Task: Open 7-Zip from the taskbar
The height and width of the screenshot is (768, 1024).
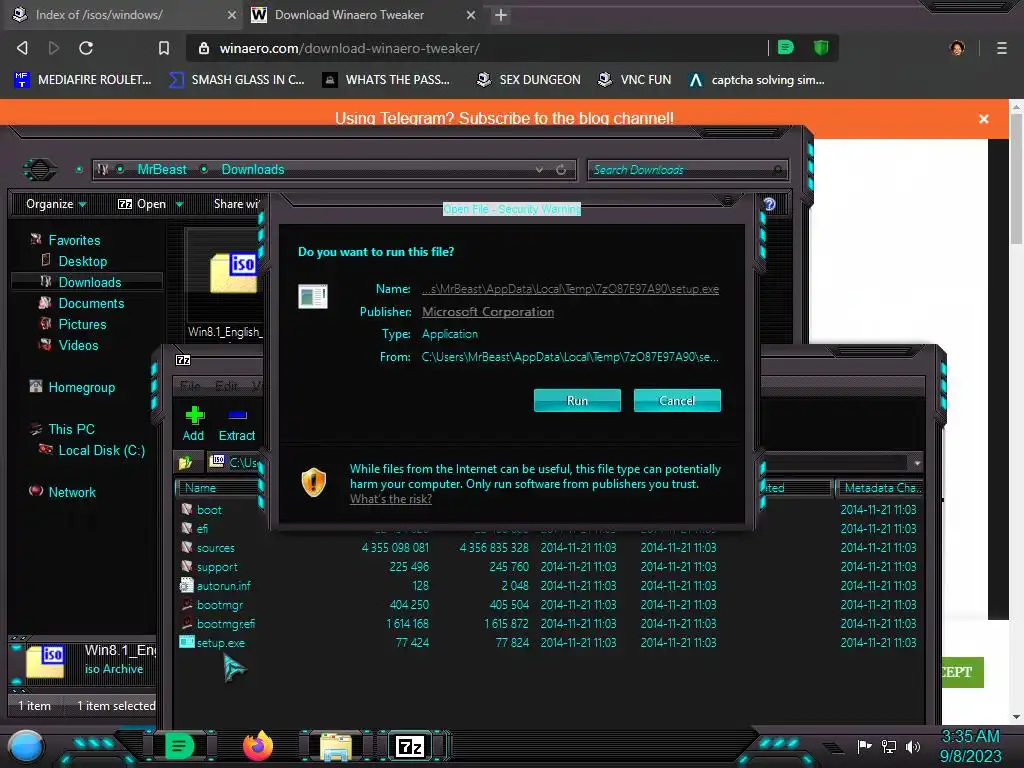Action: click(410, 746)
